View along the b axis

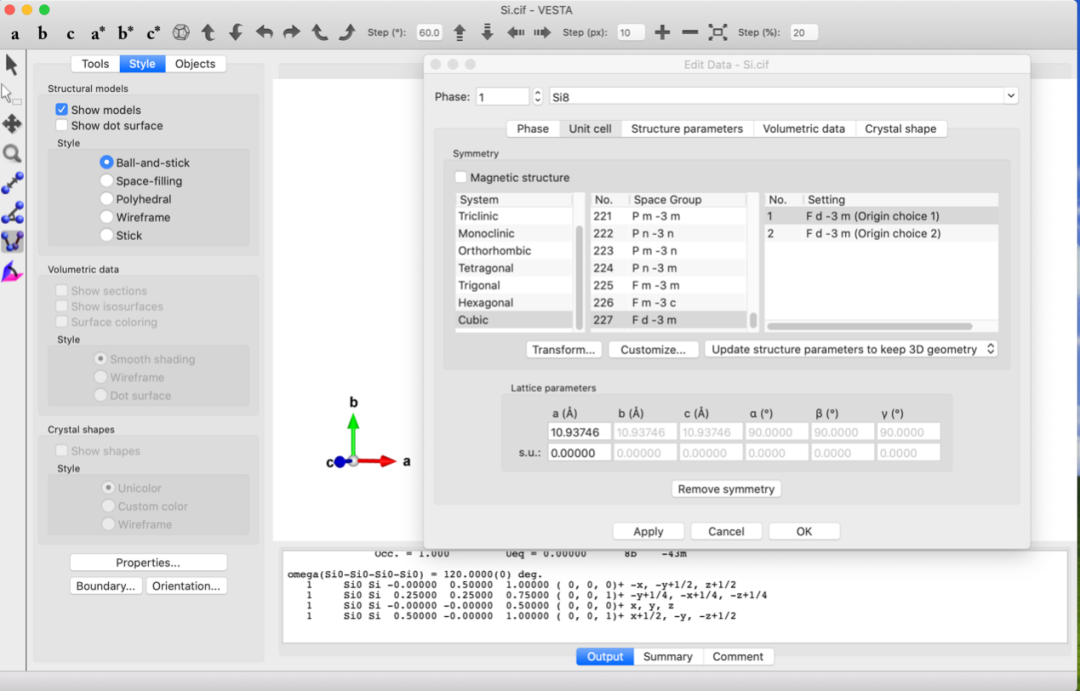click(43, 33)
